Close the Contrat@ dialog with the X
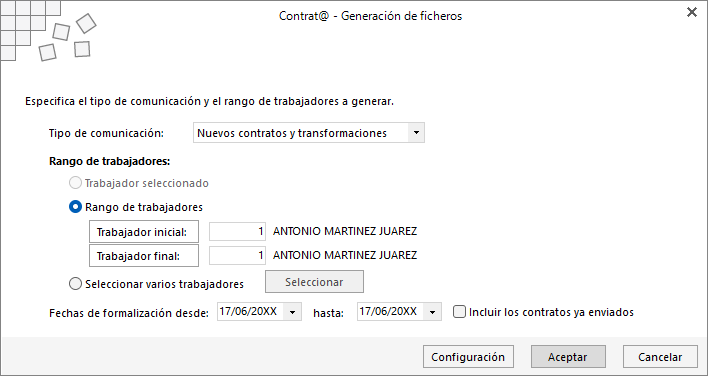The width and height of the screenshot is (708, 376). (x=691, y=13)
